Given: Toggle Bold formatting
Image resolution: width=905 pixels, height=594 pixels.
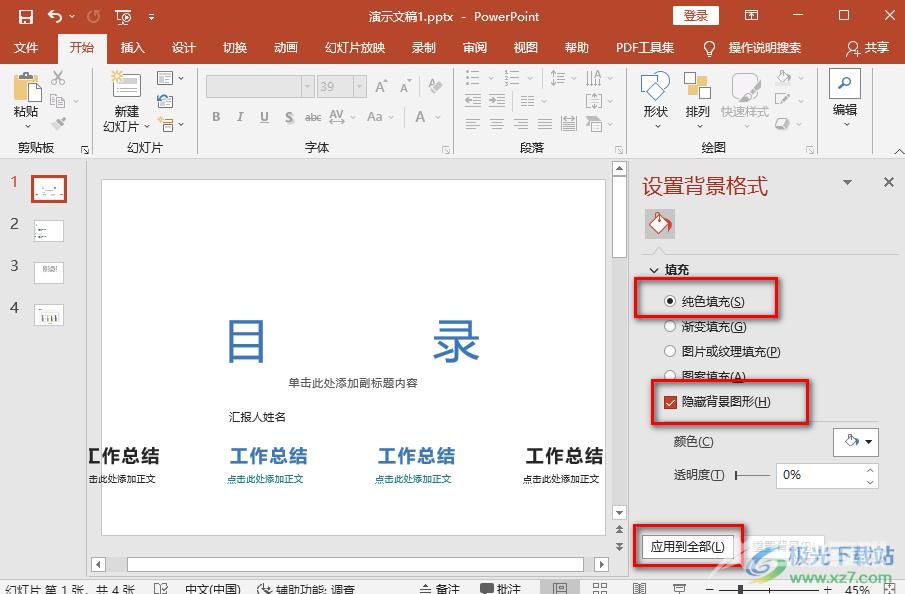Looking at the screenshot, I should pyautogui.click(x=216, y=117).
